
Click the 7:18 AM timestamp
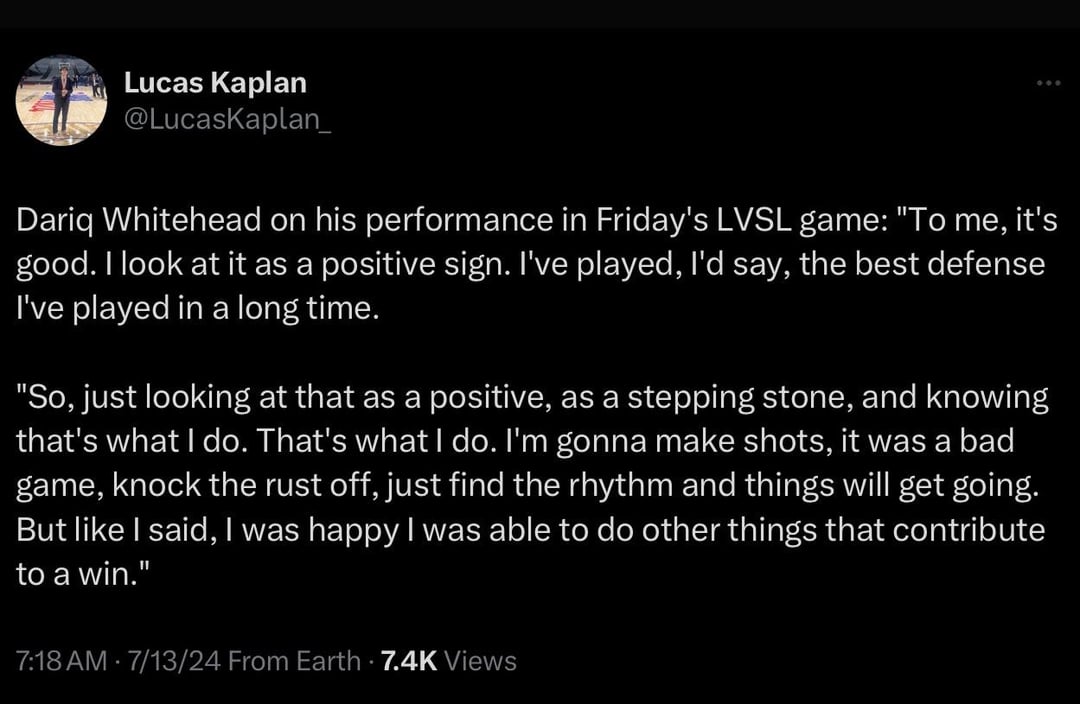[60, 660]
